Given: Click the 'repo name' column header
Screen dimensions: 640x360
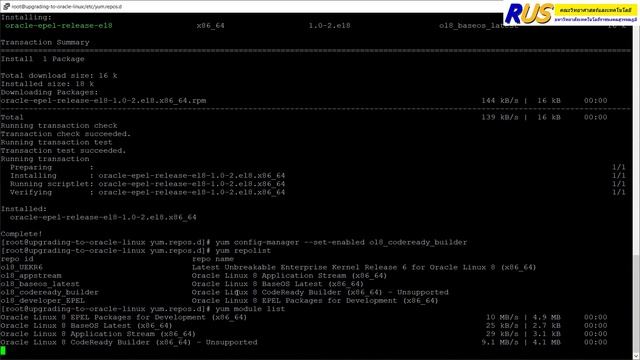Looking at the screenshot, I should (x=213, y=259).
